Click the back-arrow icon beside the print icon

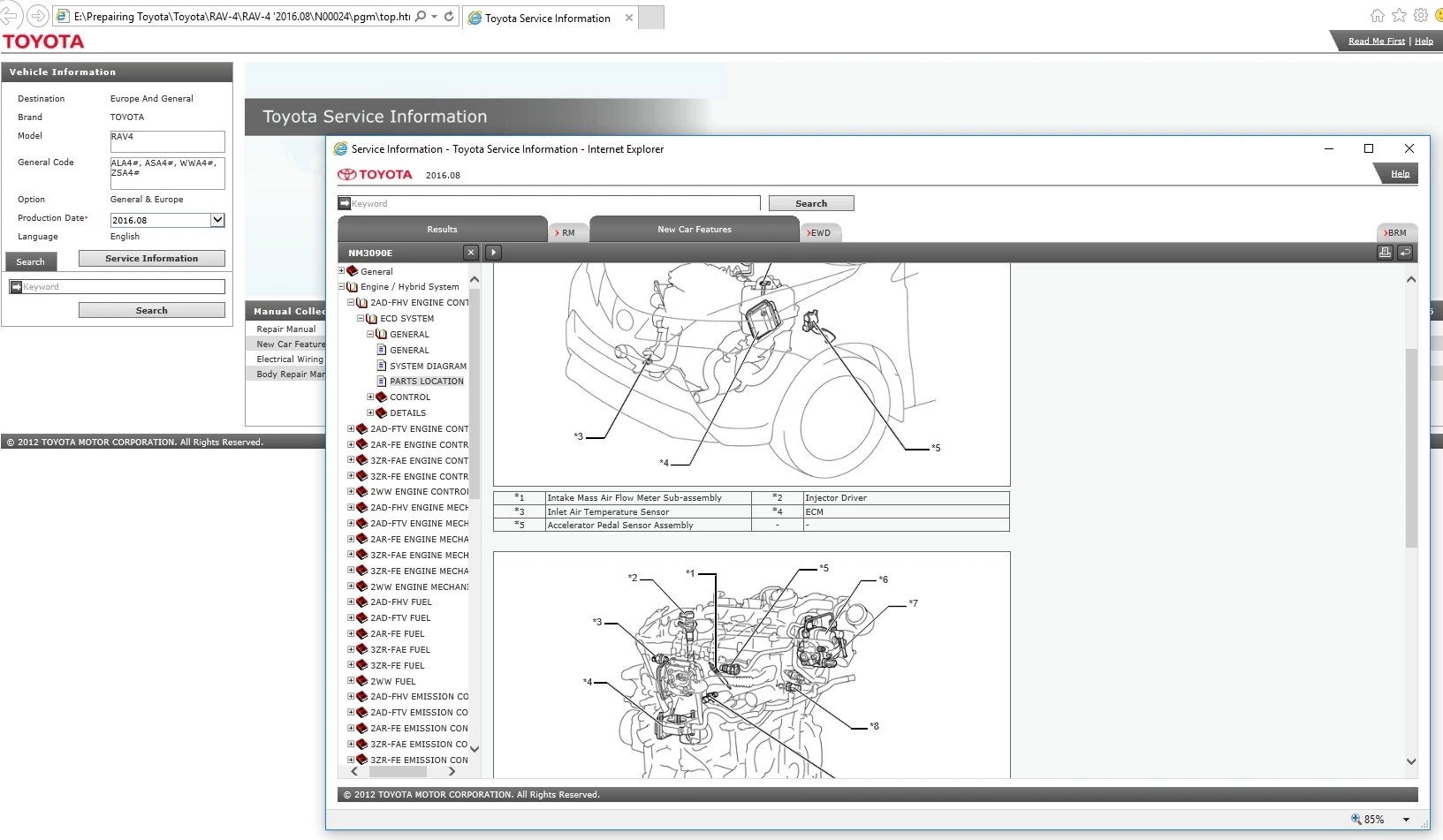(x=1405, y=253)
